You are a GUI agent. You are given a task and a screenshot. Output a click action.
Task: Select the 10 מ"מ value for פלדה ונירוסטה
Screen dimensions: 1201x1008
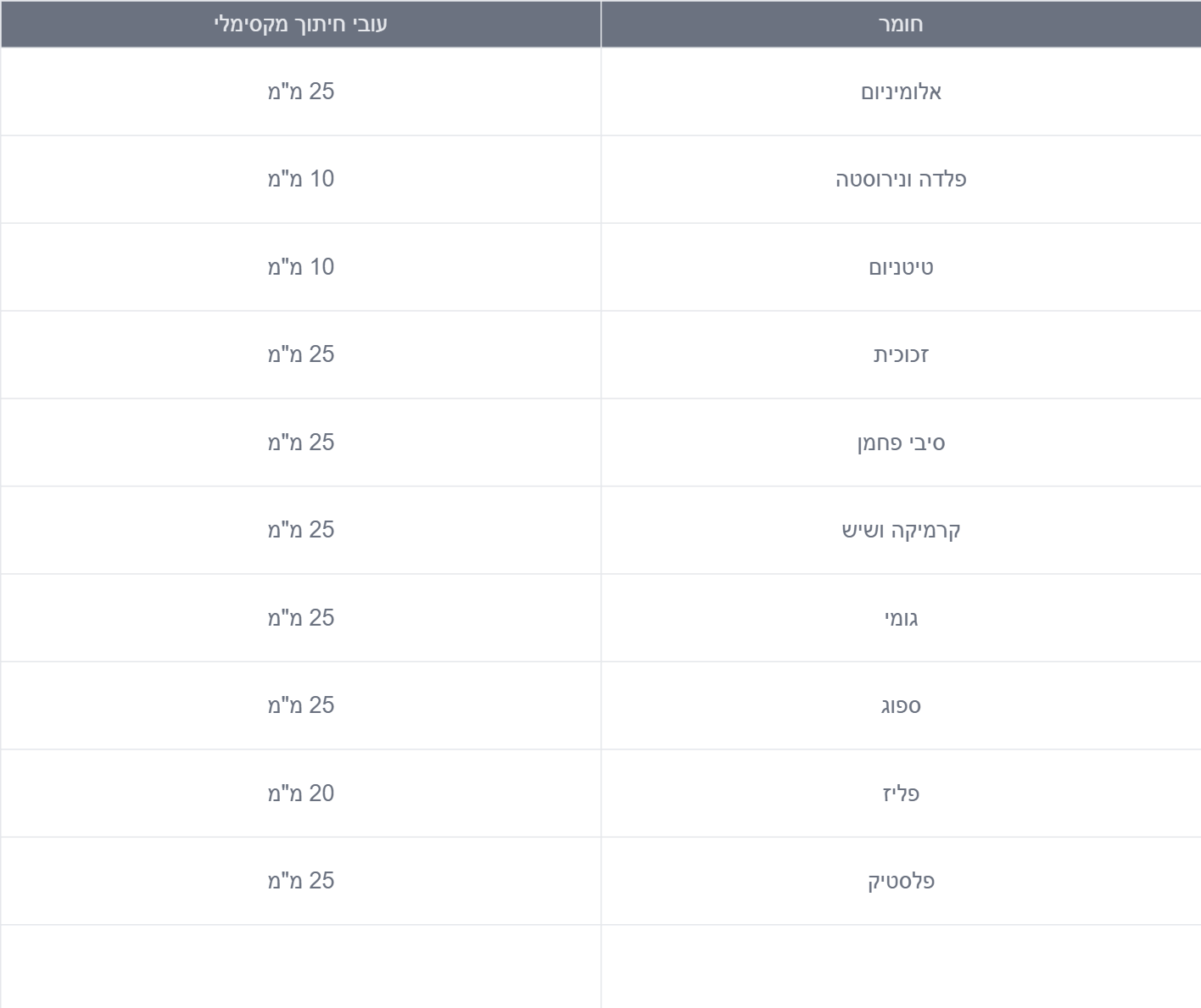(x=301, y=179)
